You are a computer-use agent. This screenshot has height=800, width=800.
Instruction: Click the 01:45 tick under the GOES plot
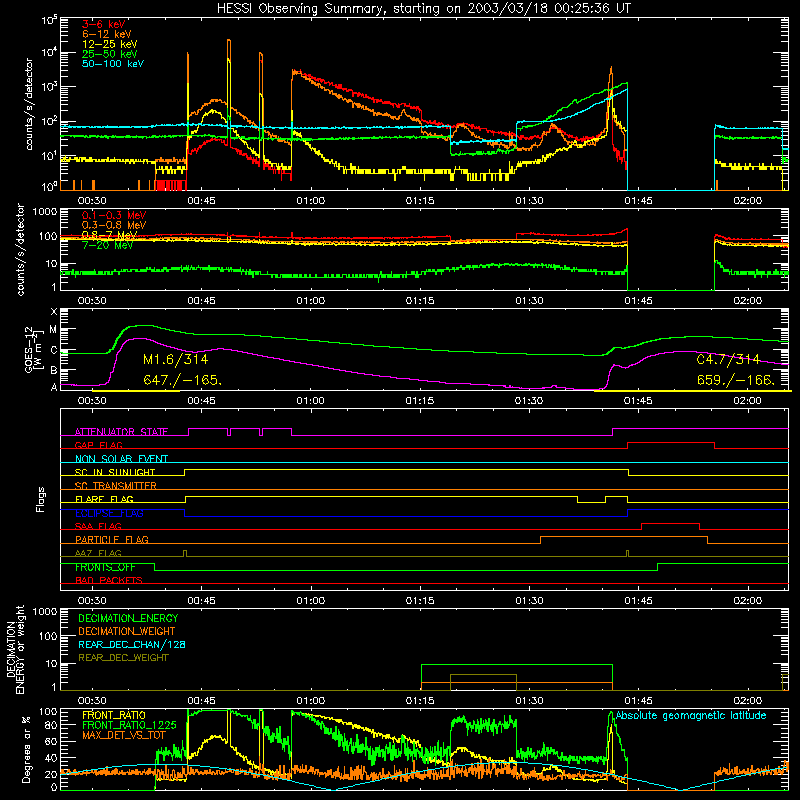(x=638, y=401)
